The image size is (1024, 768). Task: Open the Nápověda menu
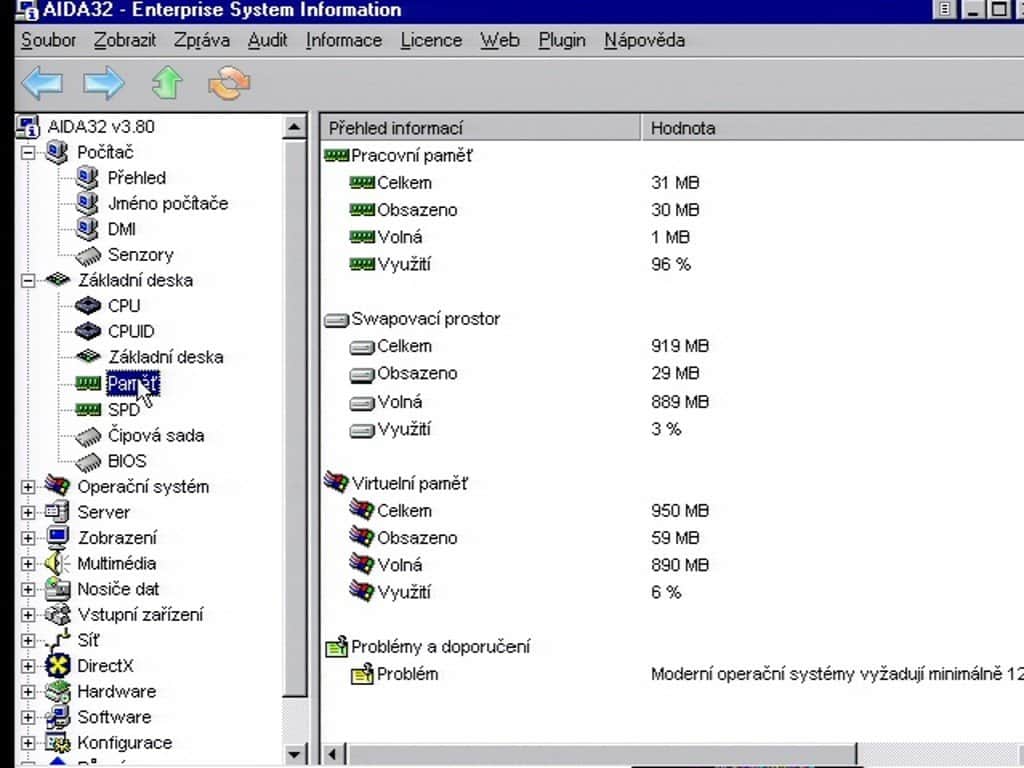(645, 40)
